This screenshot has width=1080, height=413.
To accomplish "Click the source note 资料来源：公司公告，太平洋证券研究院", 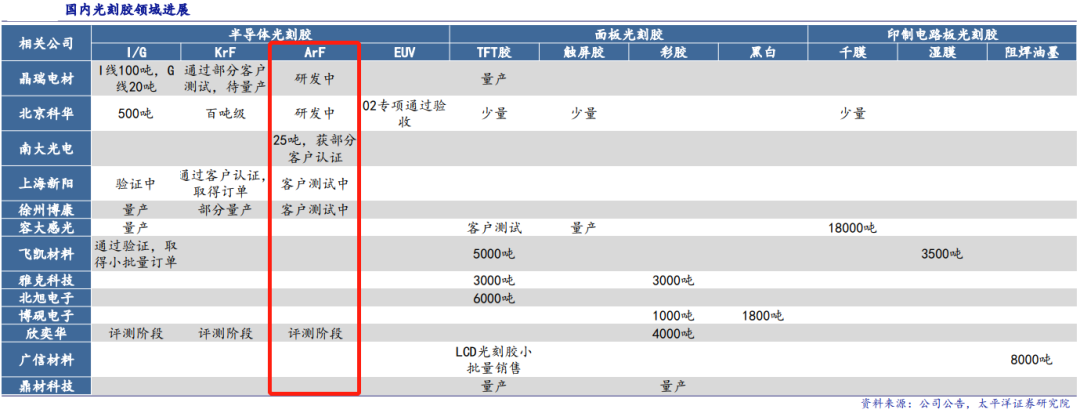I will (x=966, y=403).
